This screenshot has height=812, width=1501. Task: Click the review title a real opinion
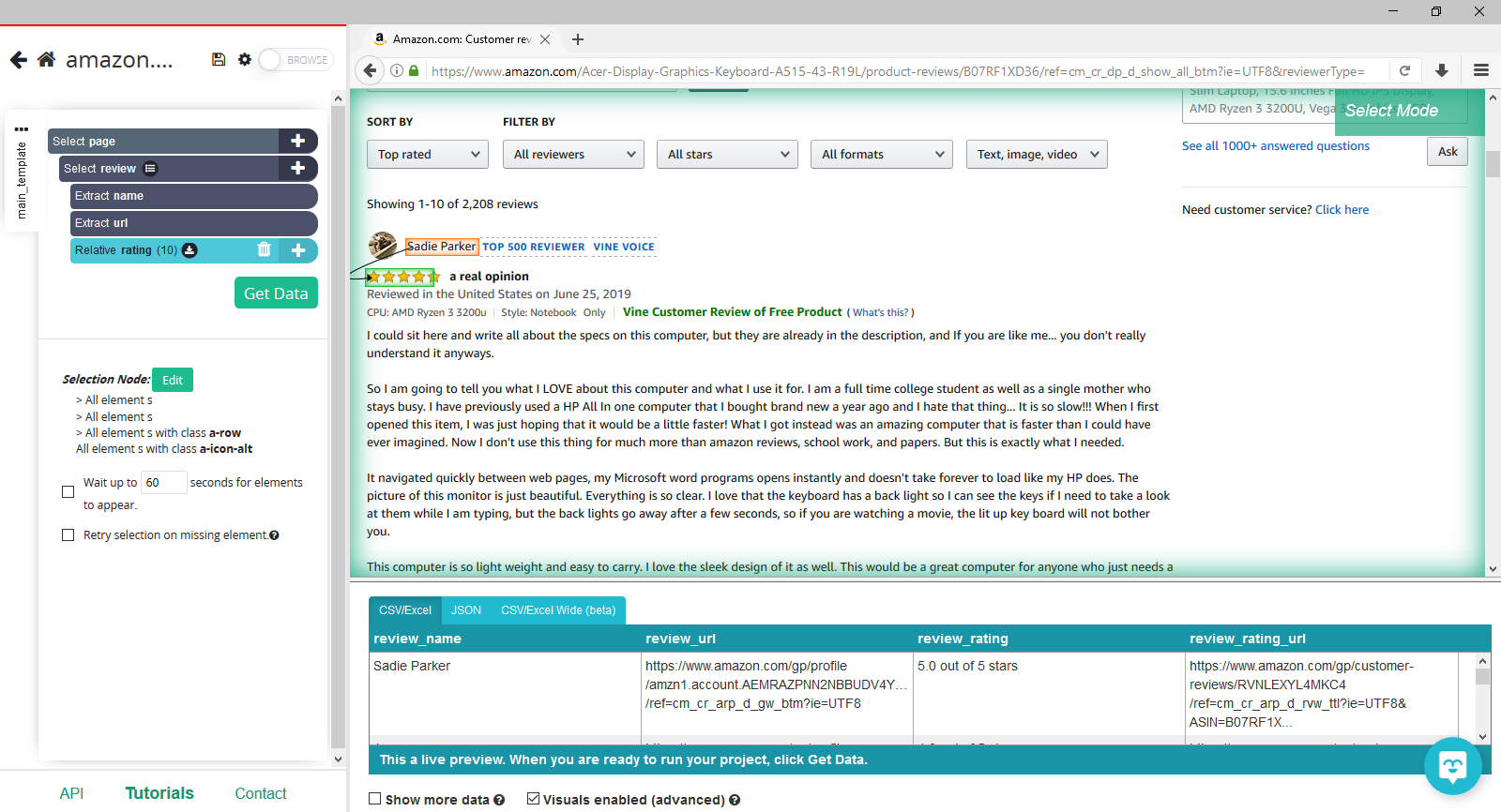point(489,277)
